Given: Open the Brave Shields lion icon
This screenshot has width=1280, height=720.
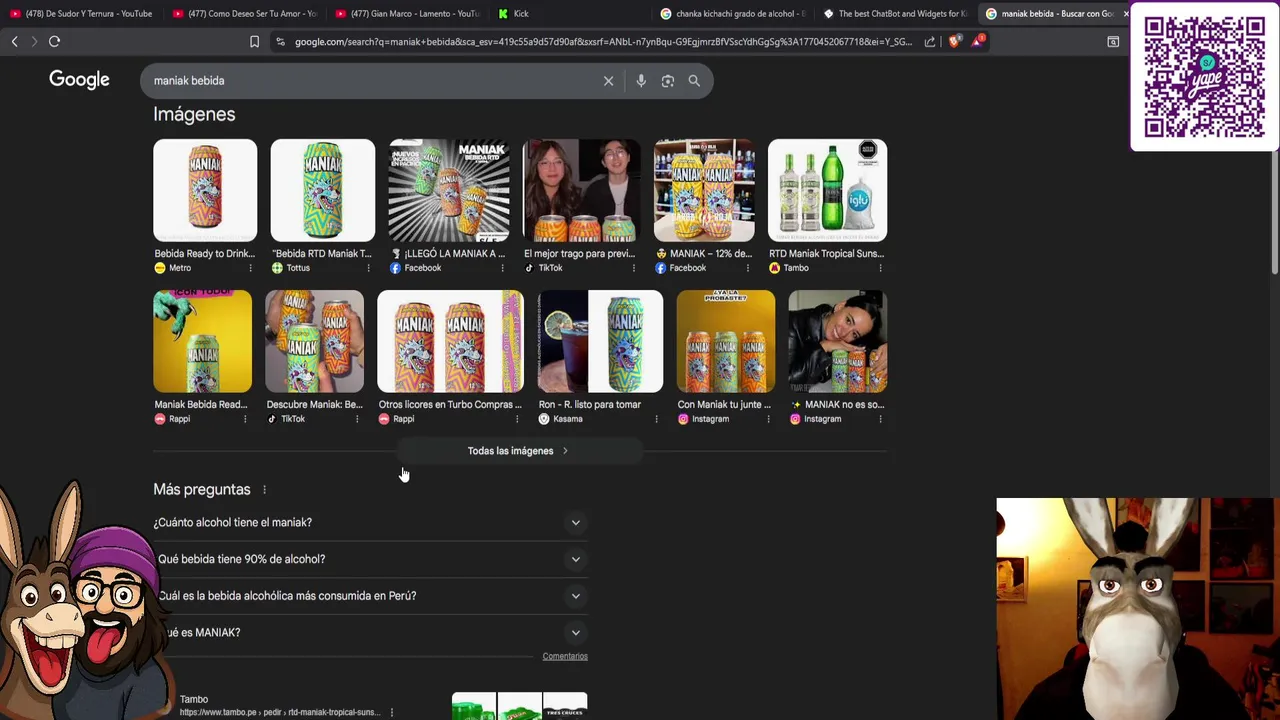Looking at the screenshot, I should pos(954,41).
